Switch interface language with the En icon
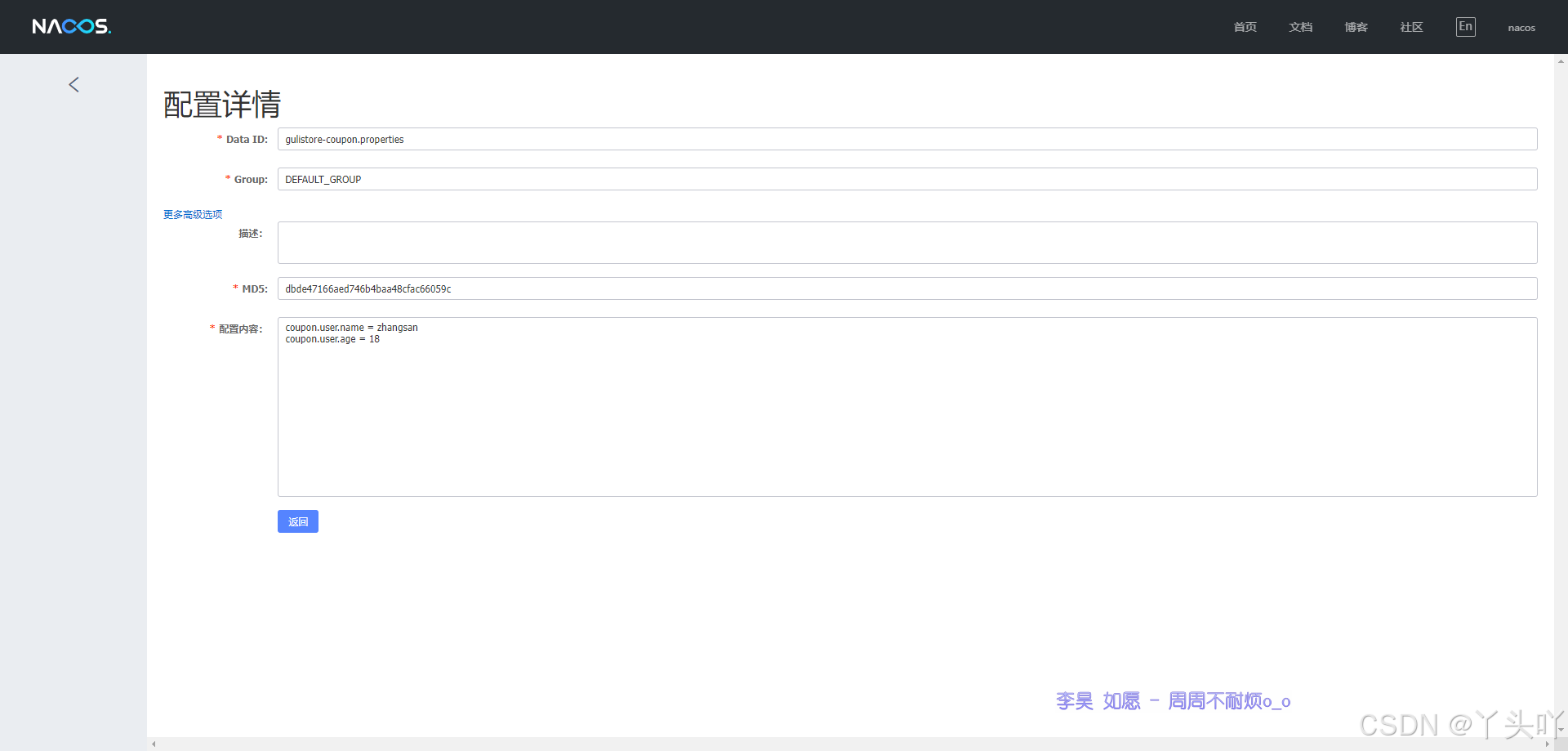1568x751 pixels. coord(1465,25)
